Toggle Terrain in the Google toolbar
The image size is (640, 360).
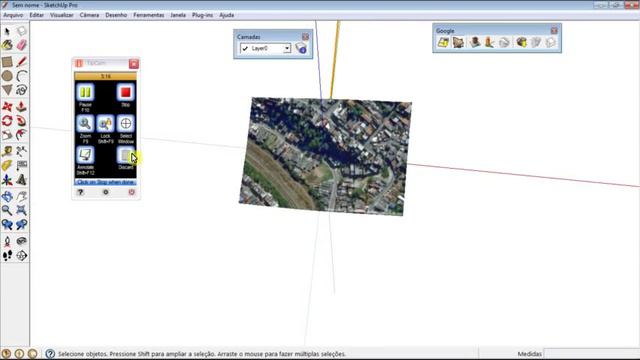458,42
